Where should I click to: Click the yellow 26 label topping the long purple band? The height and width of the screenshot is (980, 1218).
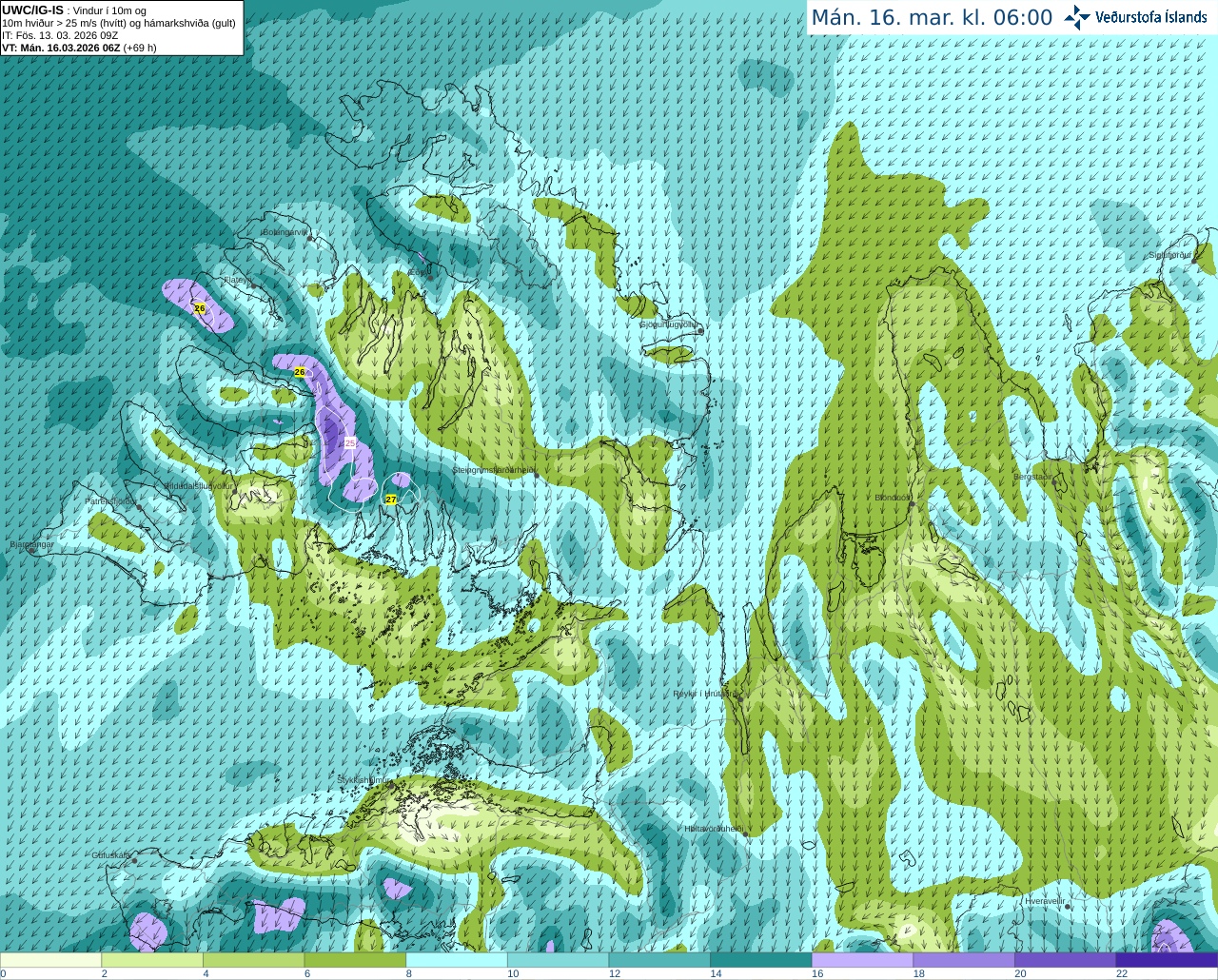(300, 372)
